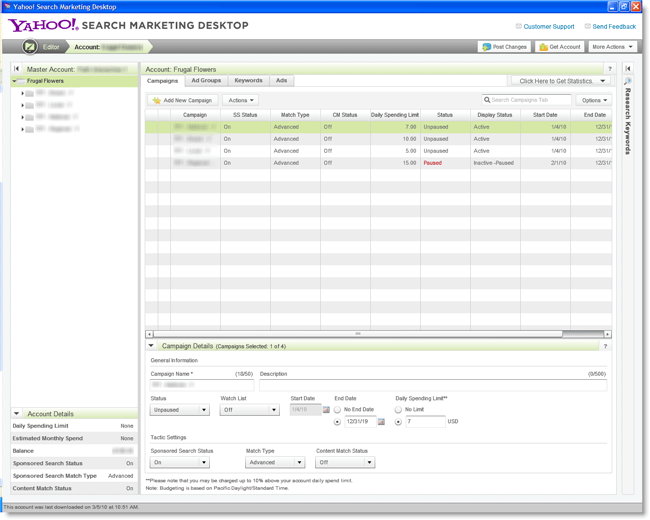The height and width of the screenshot is (520, 650).
Task: Open the More Actions dropdown
Action: coord(612,47)
